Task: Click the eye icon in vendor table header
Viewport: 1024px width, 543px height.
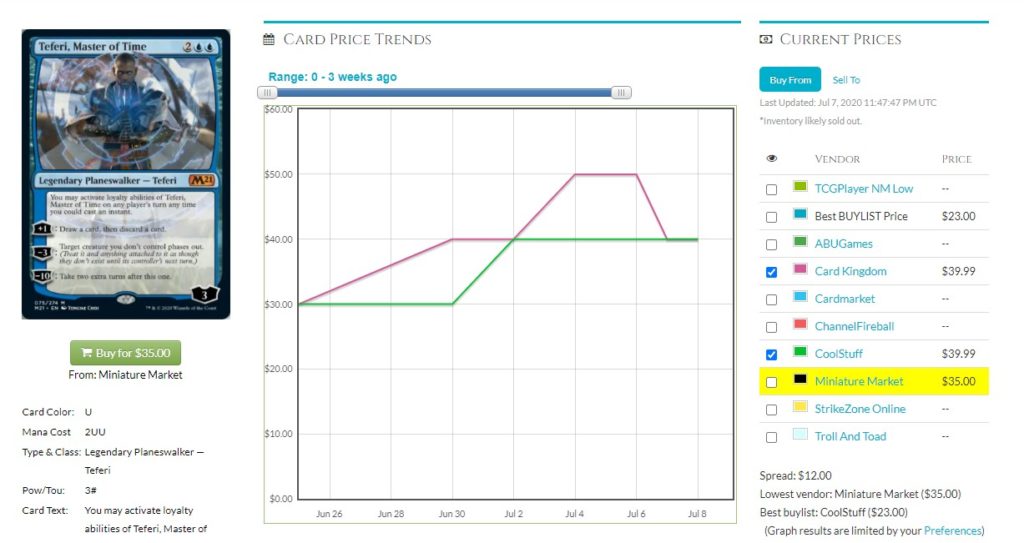Action: [x=771, y=159]
